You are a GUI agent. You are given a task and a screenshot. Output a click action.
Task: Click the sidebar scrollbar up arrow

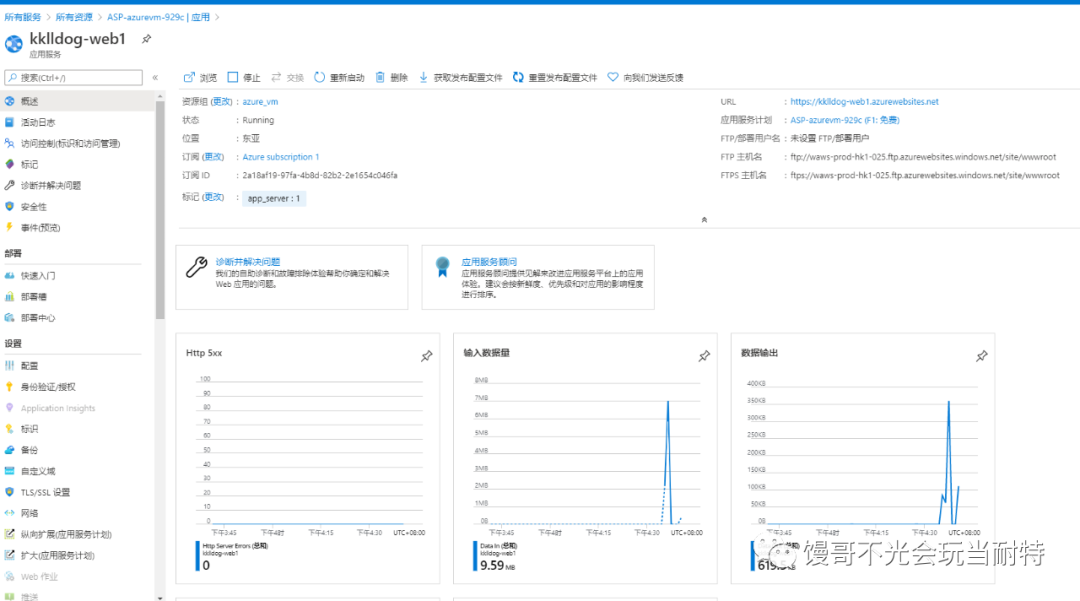(x=160, y=96)
